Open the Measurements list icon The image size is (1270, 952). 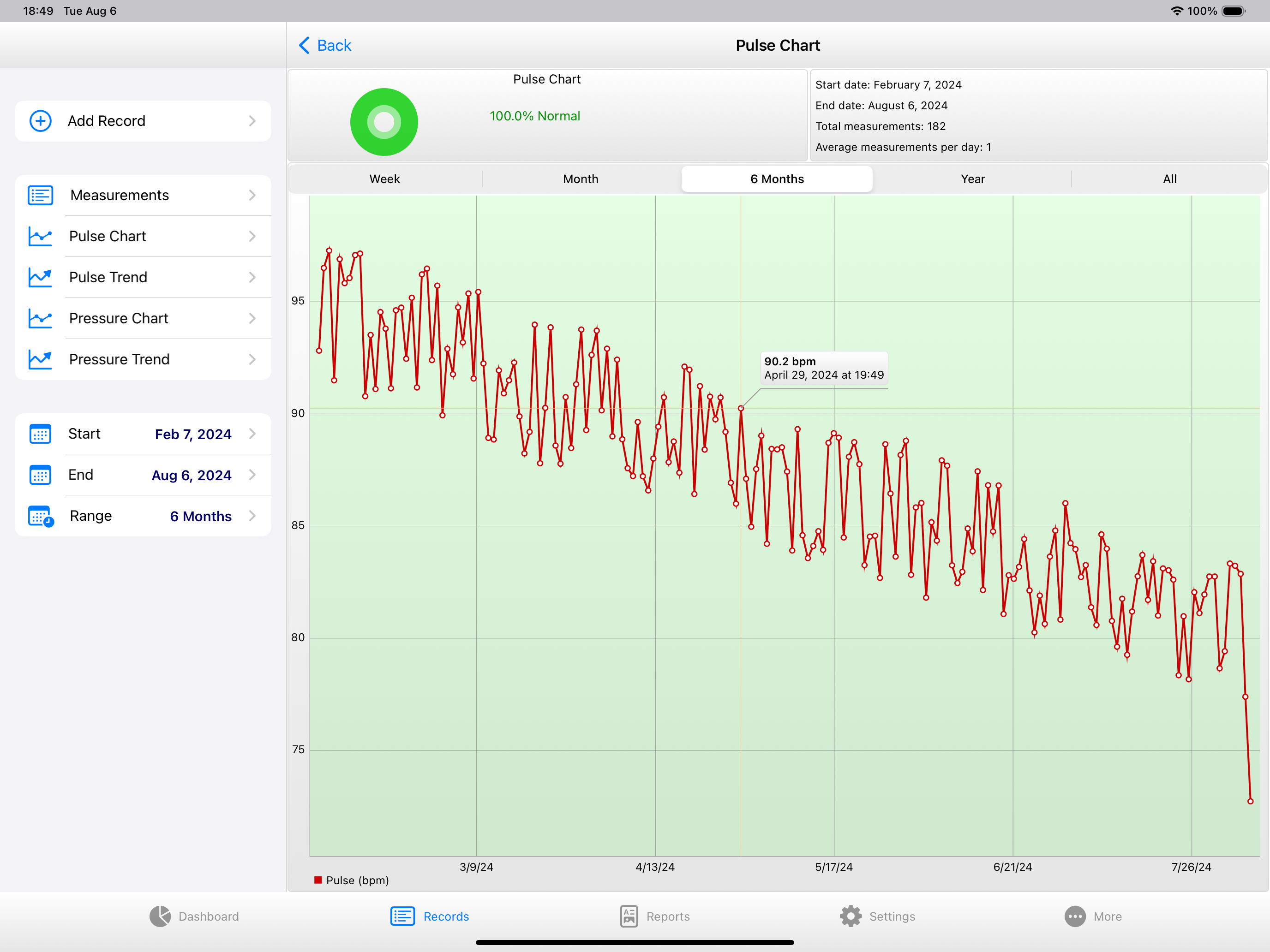pos(40,195)
